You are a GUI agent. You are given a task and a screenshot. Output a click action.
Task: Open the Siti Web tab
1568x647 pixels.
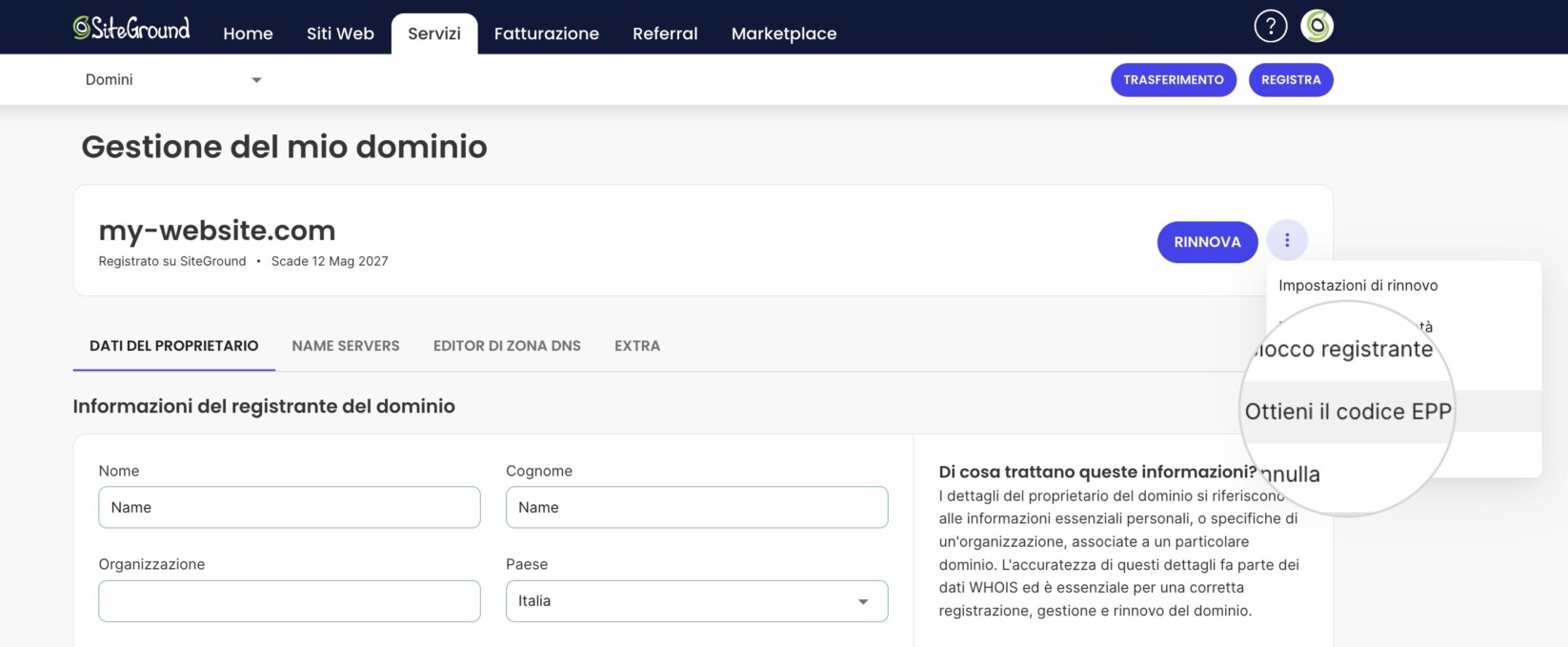(340, 33)
